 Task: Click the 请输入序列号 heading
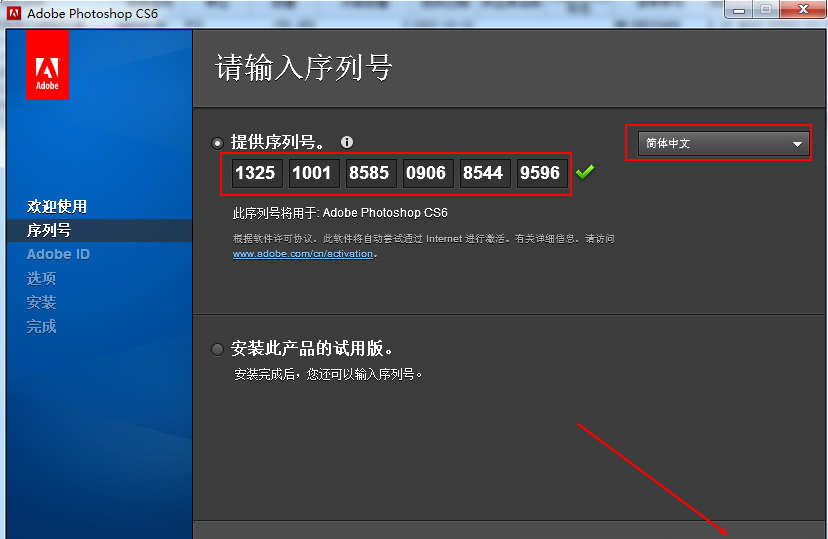304,68
